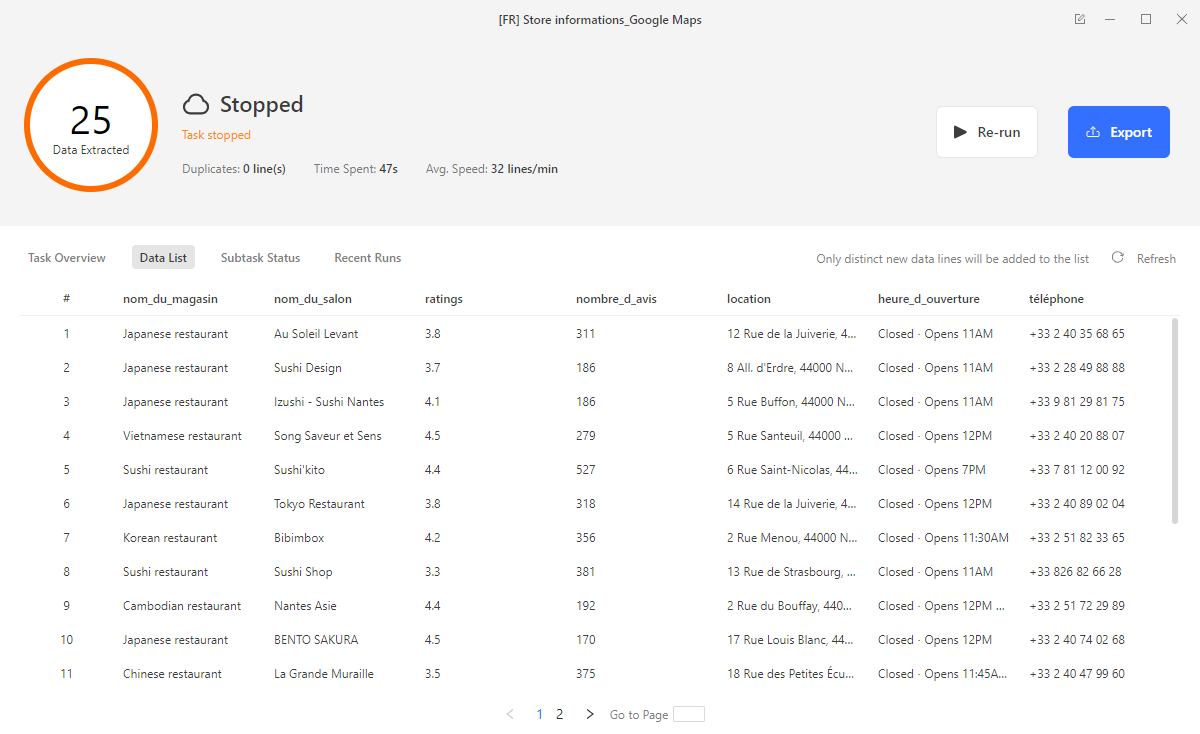
Task: Open the Recent Runs tab
Action: pyautogui.click(x=367, y=258)
